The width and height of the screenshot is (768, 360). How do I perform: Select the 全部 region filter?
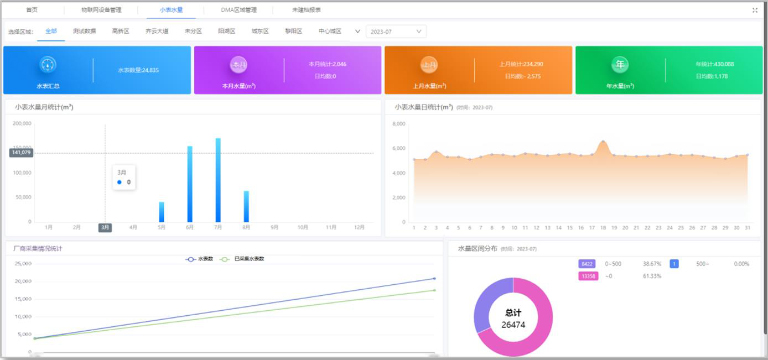(x=51, y=31)
